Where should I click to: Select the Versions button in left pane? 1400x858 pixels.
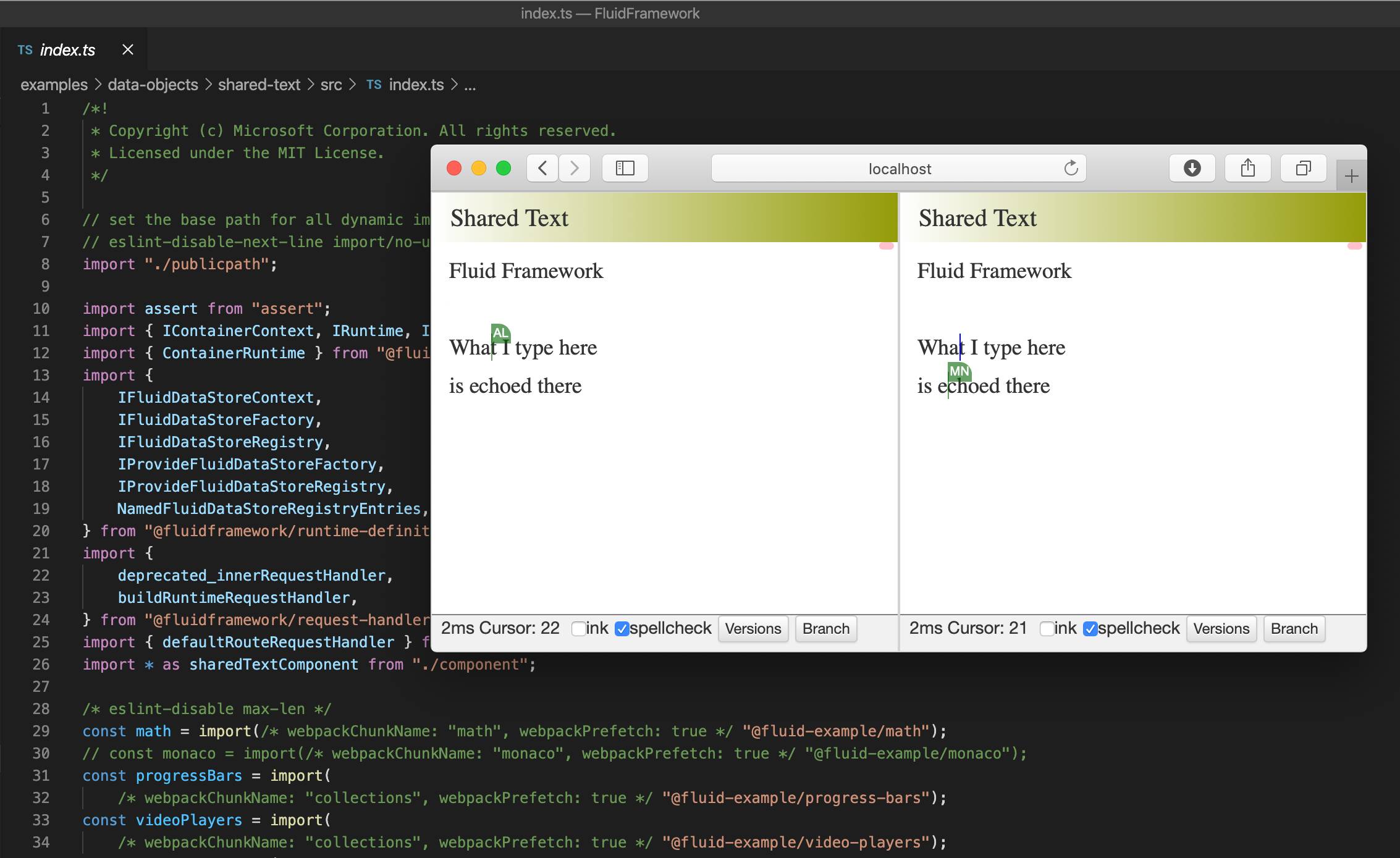[754, 628]
